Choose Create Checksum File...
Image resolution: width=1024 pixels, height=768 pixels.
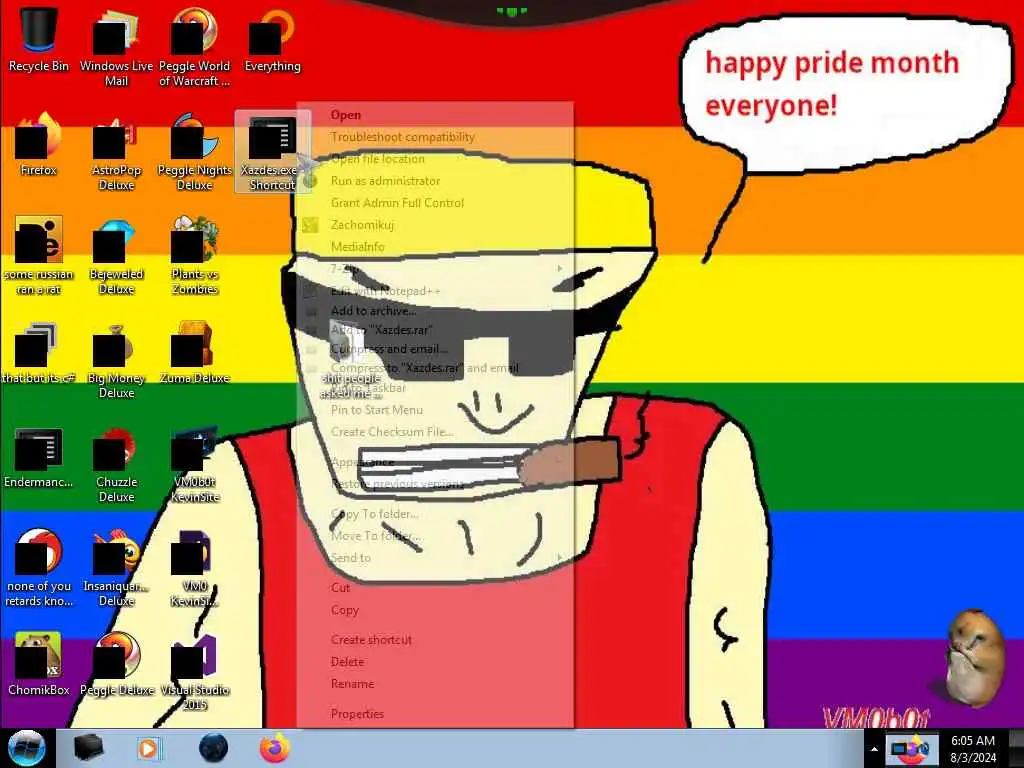pyautogui.click(x=435, y=432)
